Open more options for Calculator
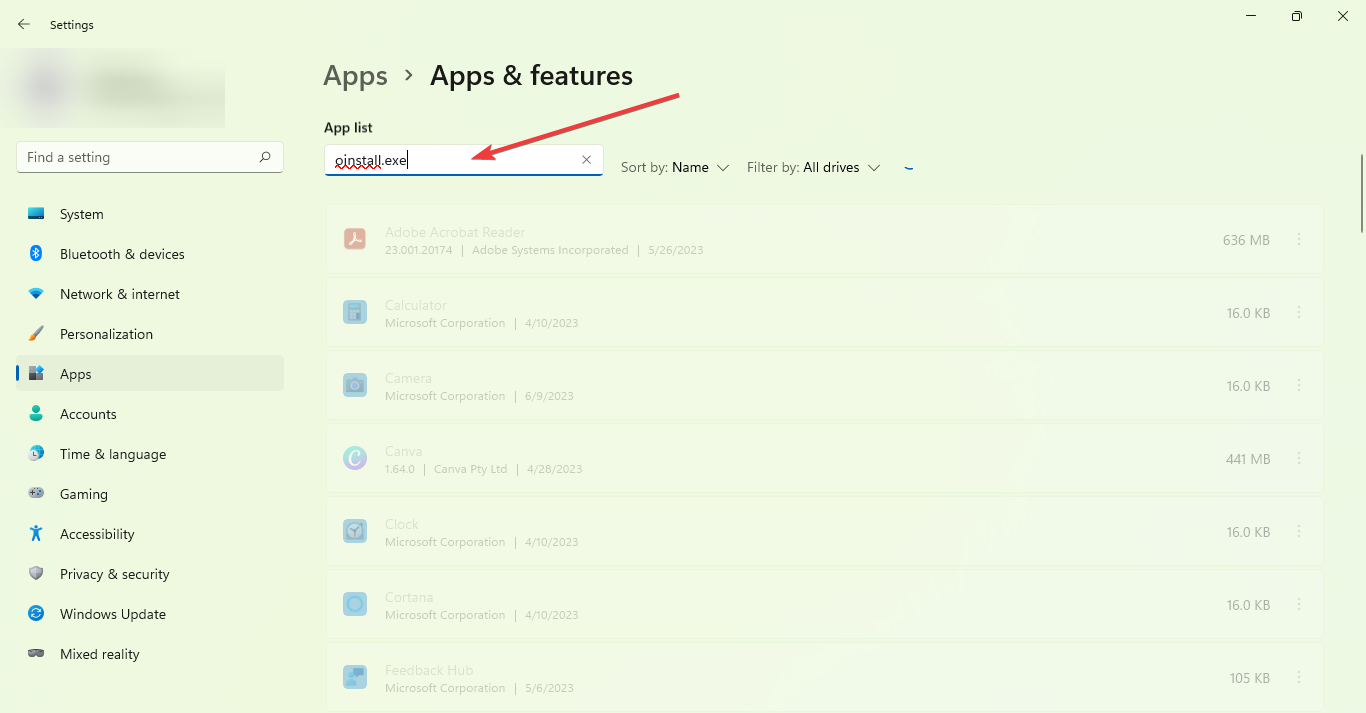Image resolution: width=1366 pixels, height=713 pixels. [1299, 313]
